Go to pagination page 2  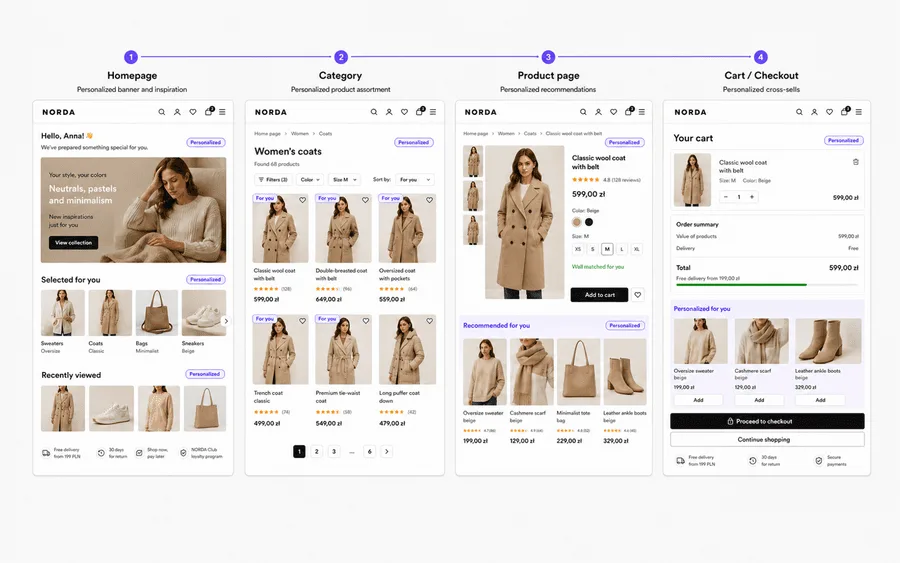coord(316,452)
